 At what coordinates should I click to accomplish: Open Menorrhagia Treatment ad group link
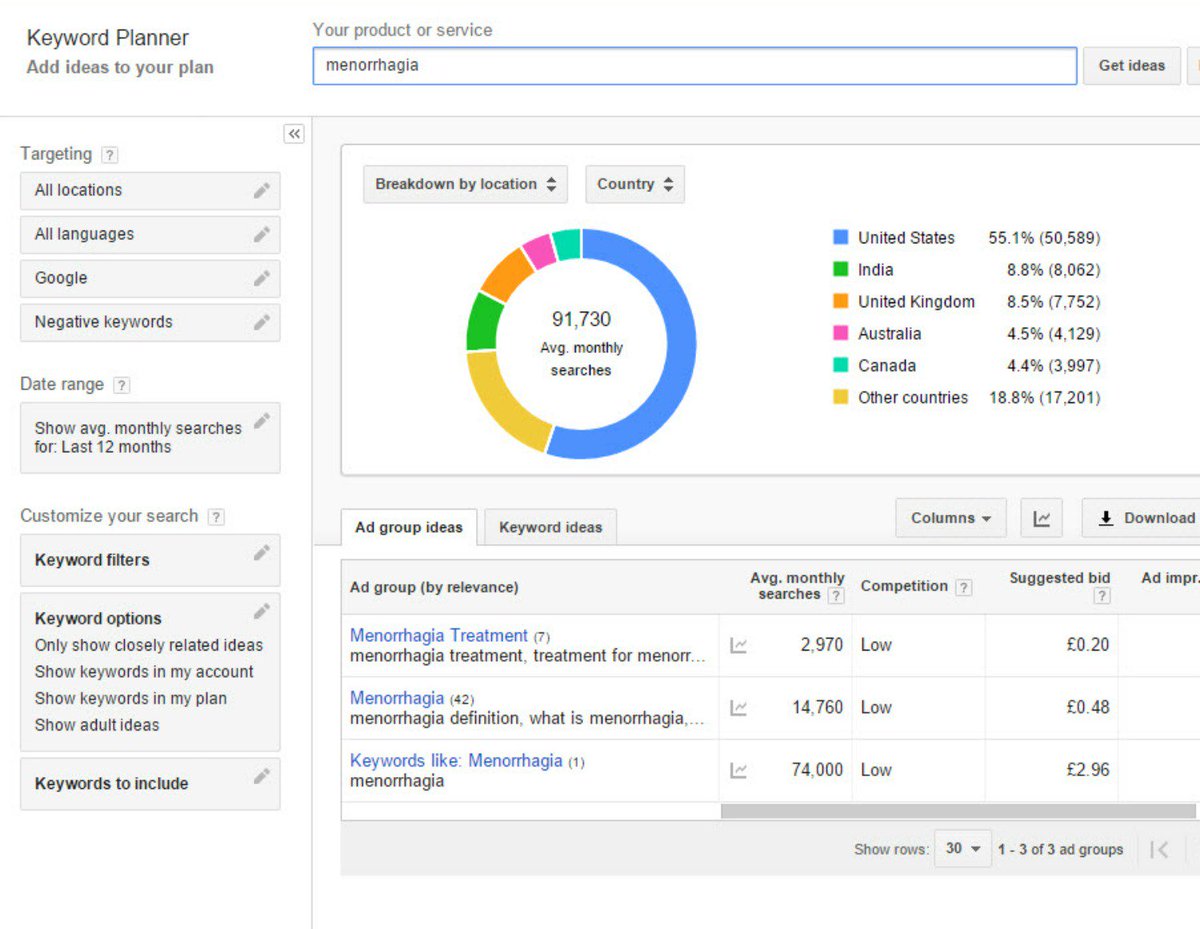point(439,636)
